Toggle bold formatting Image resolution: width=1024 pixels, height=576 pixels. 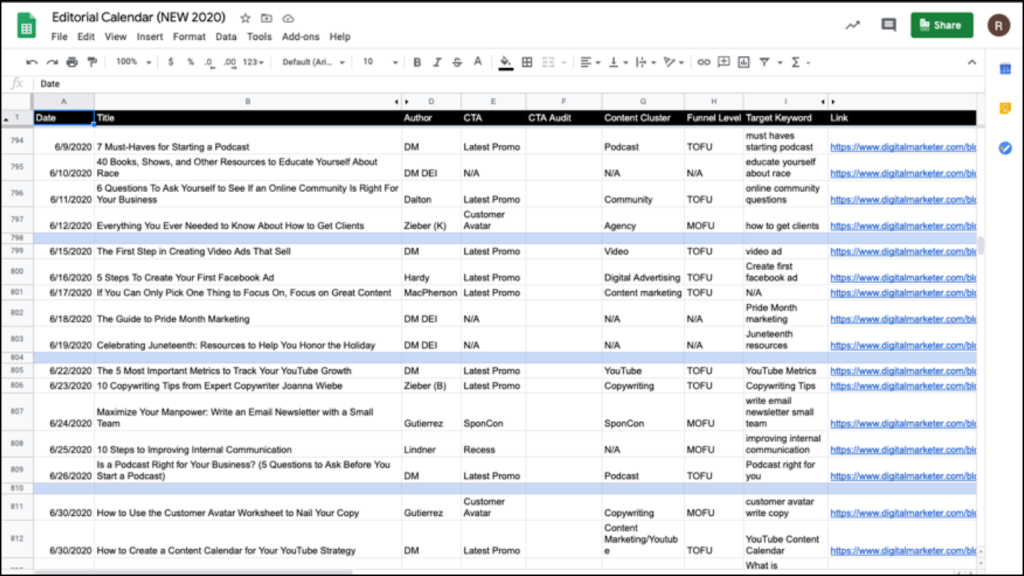click(x=417, y=62)
